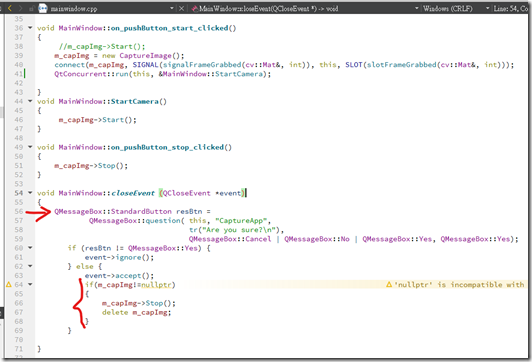Image resolution: width=532 pixels, height=362 pixels.
Task: Collapse the else block at line 62
Action: 30,266
